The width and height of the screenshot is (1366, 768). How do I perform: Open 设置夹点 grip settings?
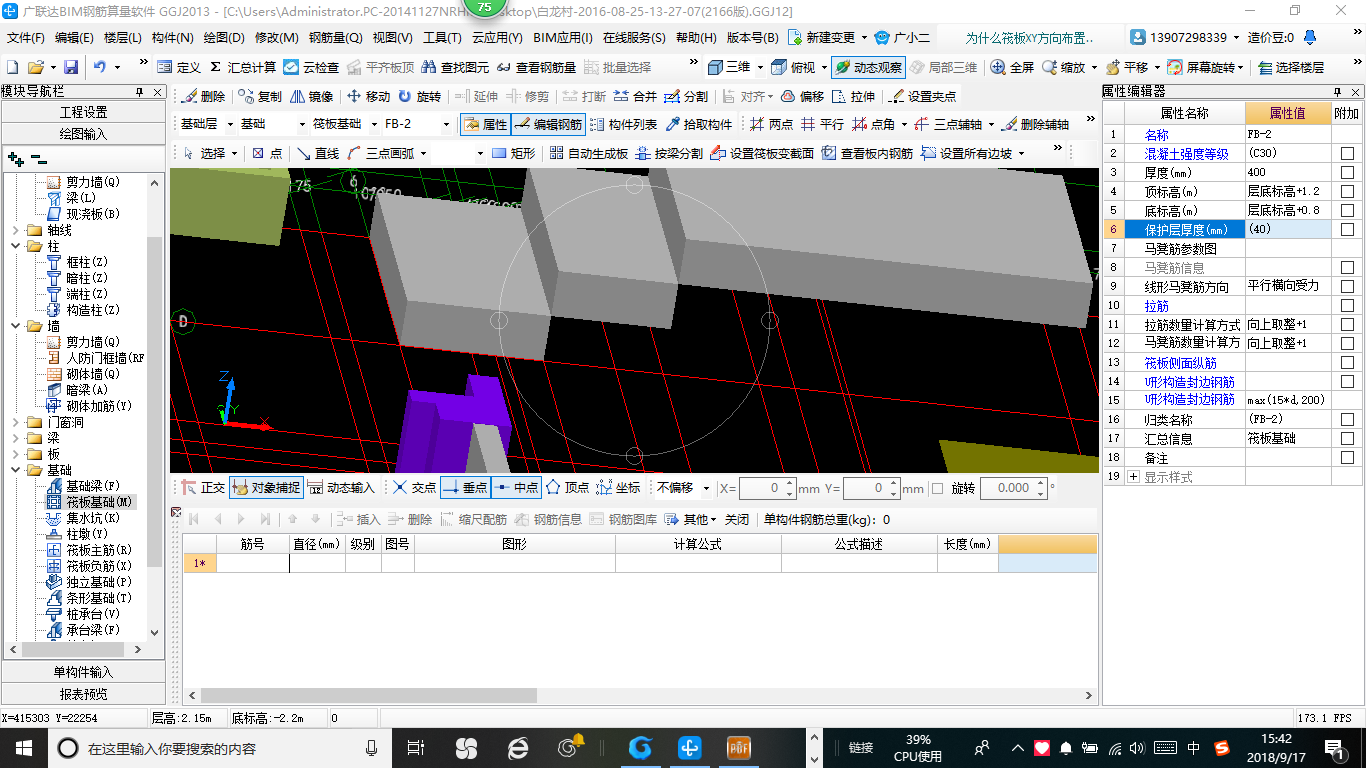(922, 96)
